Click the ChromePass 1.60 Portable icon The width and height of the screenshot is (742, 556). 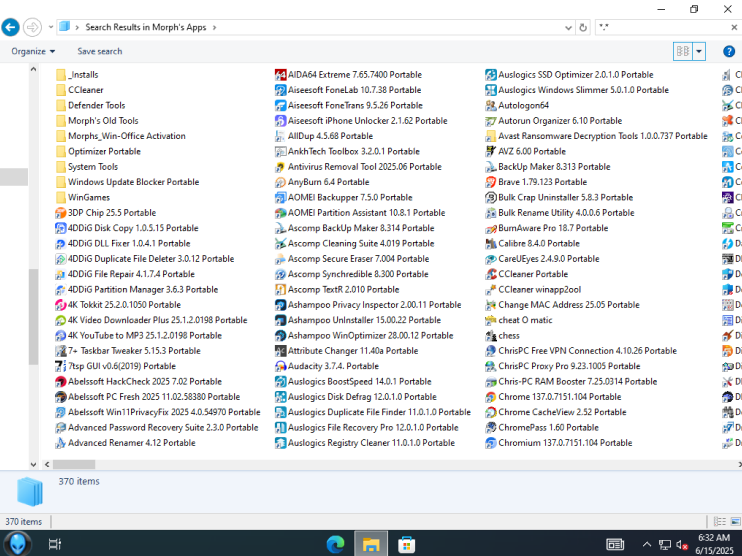(x=491, y=428)
